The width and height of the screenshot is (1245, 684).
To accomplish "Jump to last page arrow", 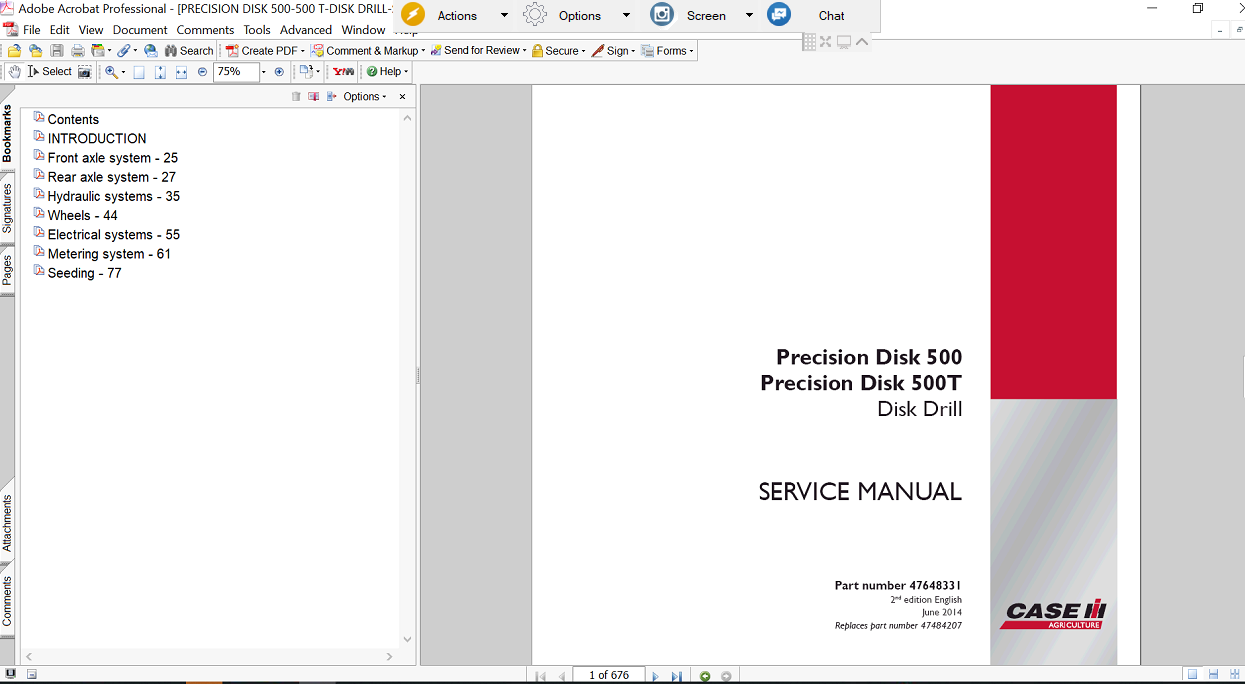I will point(677,676).
